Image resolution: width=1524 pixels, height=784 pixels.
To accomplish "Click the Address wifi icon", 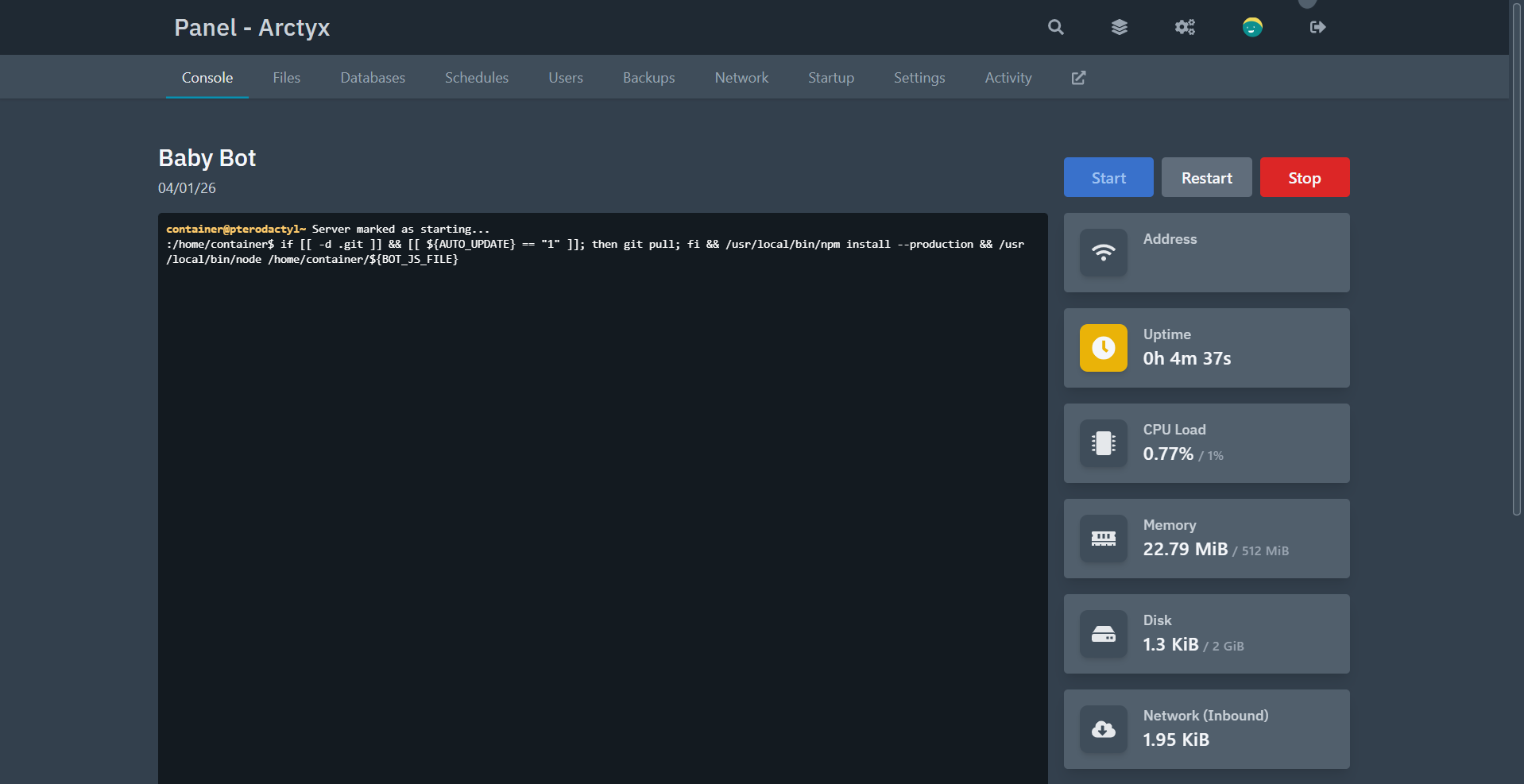I will pyautogui.click(x=1103, y=253).
